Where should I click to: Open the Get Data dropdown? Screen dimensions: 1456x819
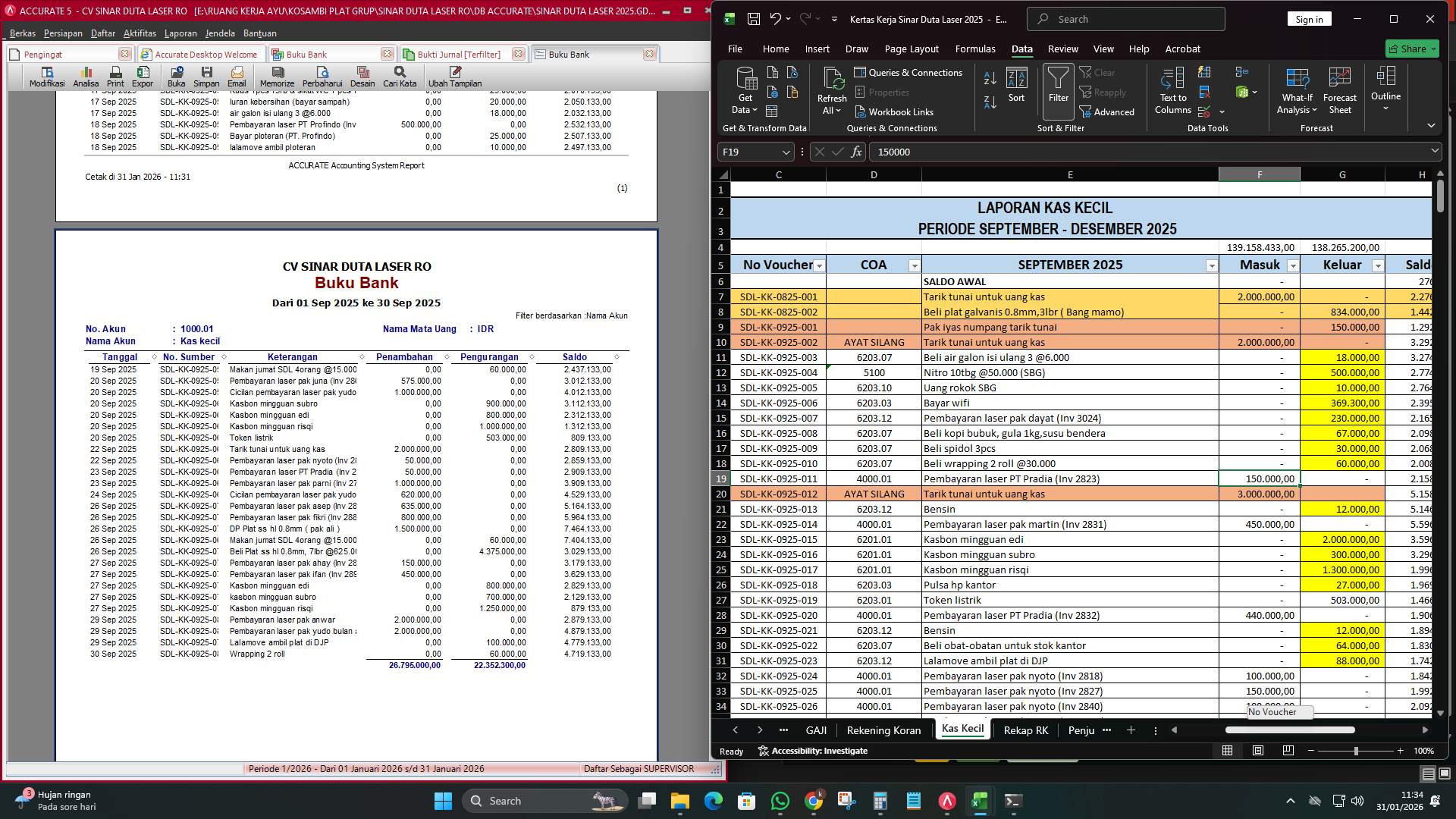(745, 93)
